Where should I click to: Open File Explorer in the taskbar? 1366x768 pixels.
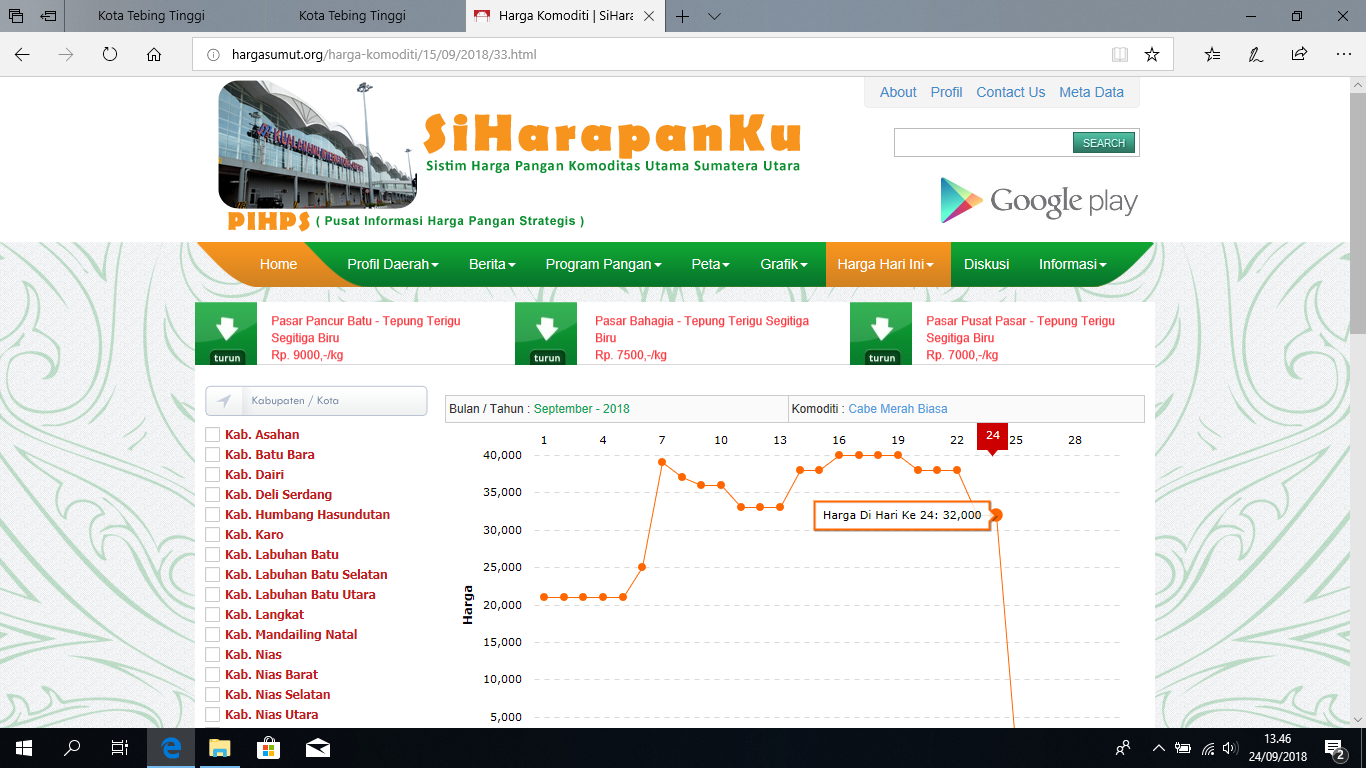click(x=219, y=748)
